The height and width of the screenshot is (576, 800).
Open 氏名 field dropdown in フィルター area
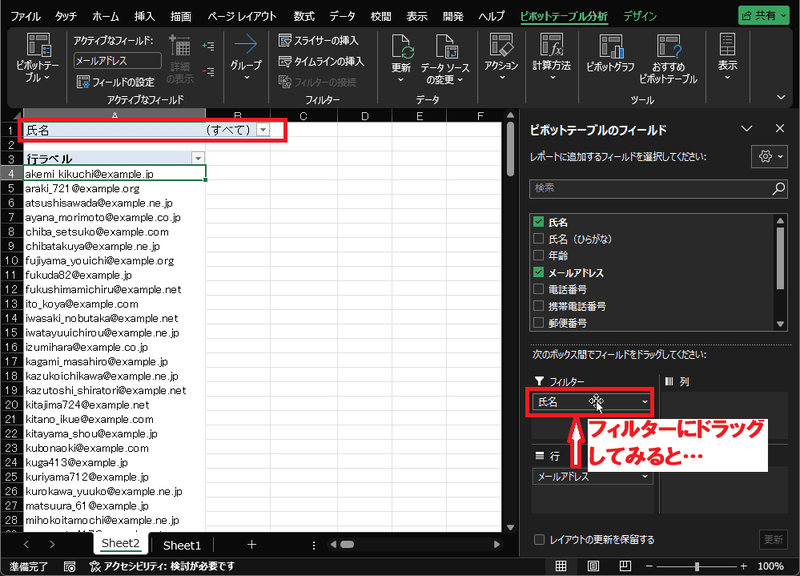tap(645, 402)
